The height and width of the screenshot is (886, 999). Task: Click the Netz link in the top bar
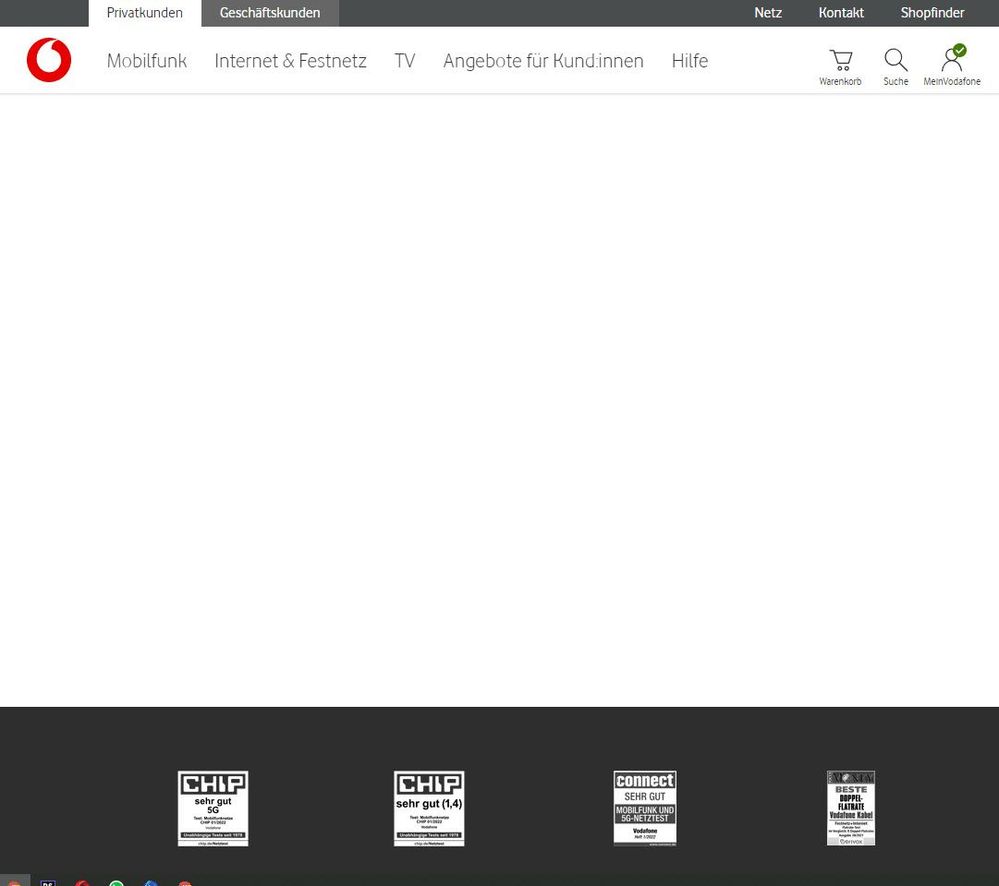767,12
